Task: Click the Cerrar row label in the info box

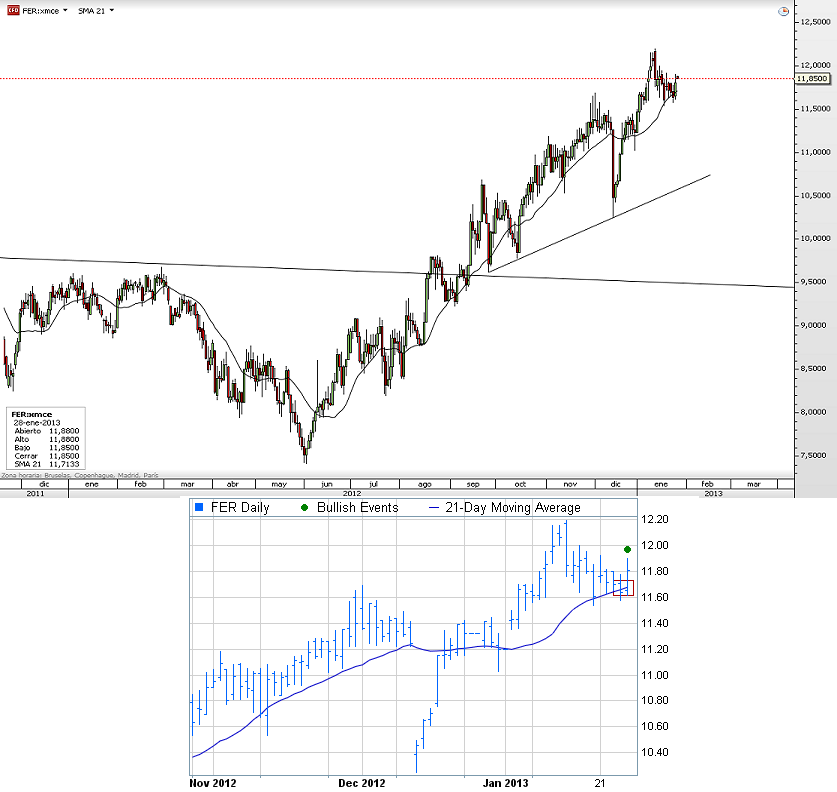Action: click(x=26, y=456)
